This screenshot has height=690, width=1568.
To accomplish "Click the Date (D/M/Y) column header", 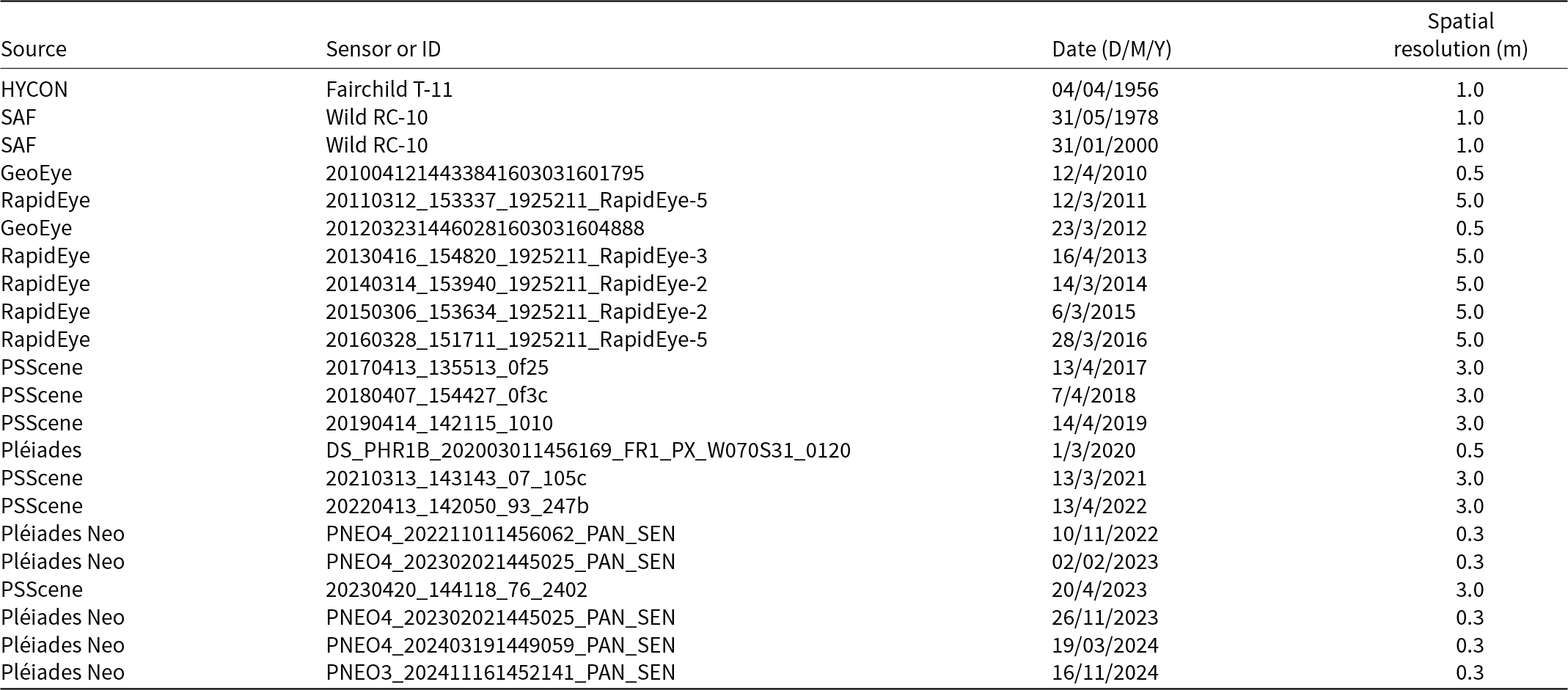I will point(1111,49).
